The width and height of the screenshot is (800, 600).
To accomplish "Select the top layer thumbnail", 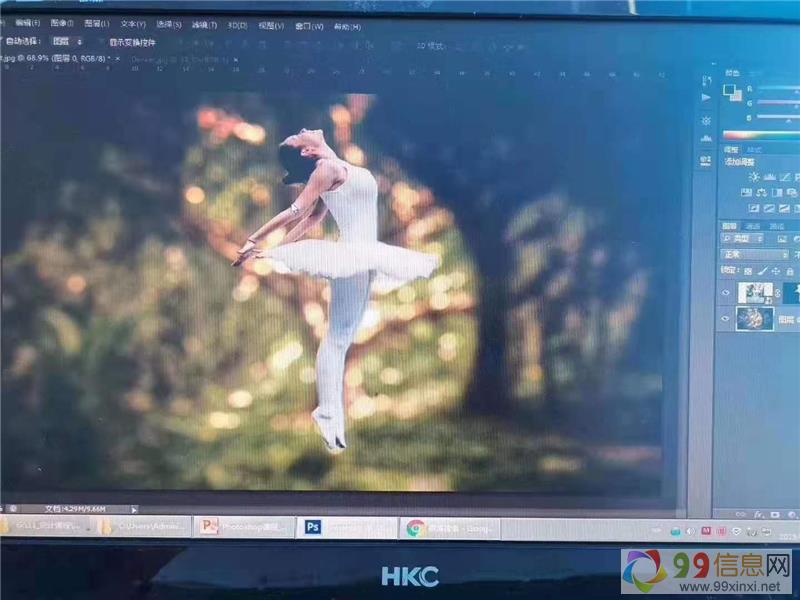I will click(753, 292).
